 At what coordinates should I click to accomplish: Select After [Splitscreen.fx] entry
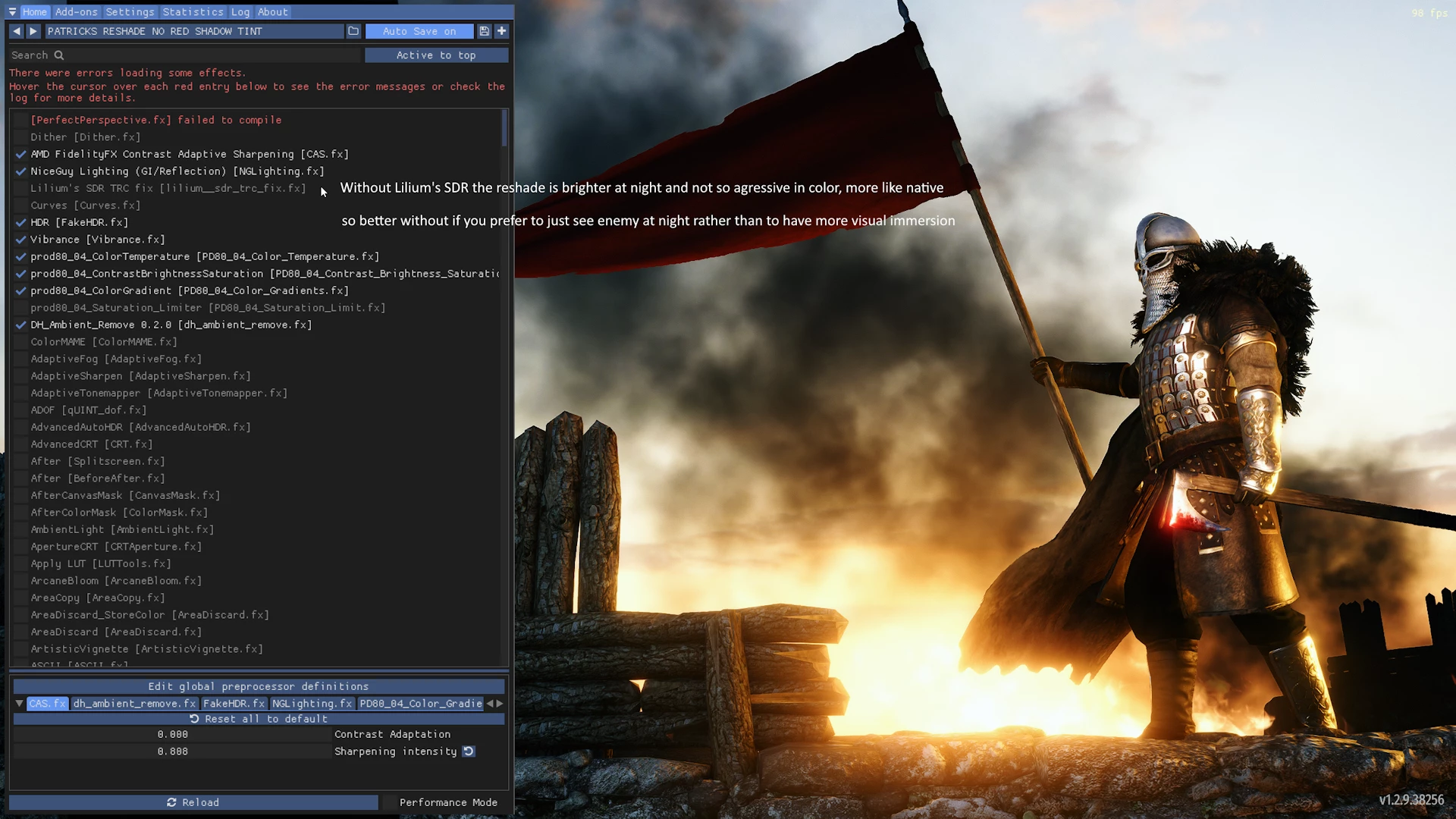97,461
